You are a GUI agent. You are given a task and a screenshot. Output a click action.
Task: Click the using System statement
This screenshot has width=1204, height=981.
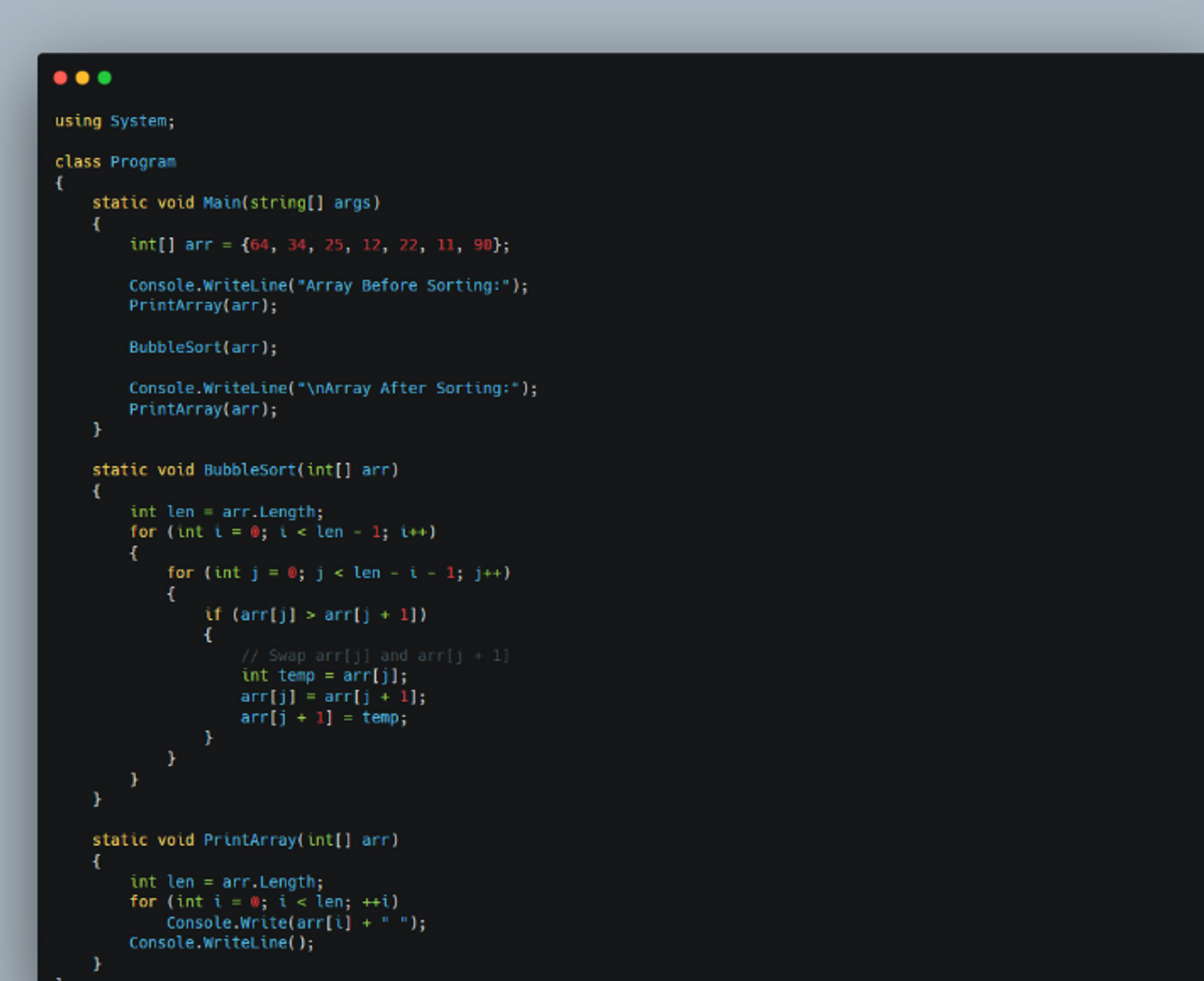coord(114,120)
